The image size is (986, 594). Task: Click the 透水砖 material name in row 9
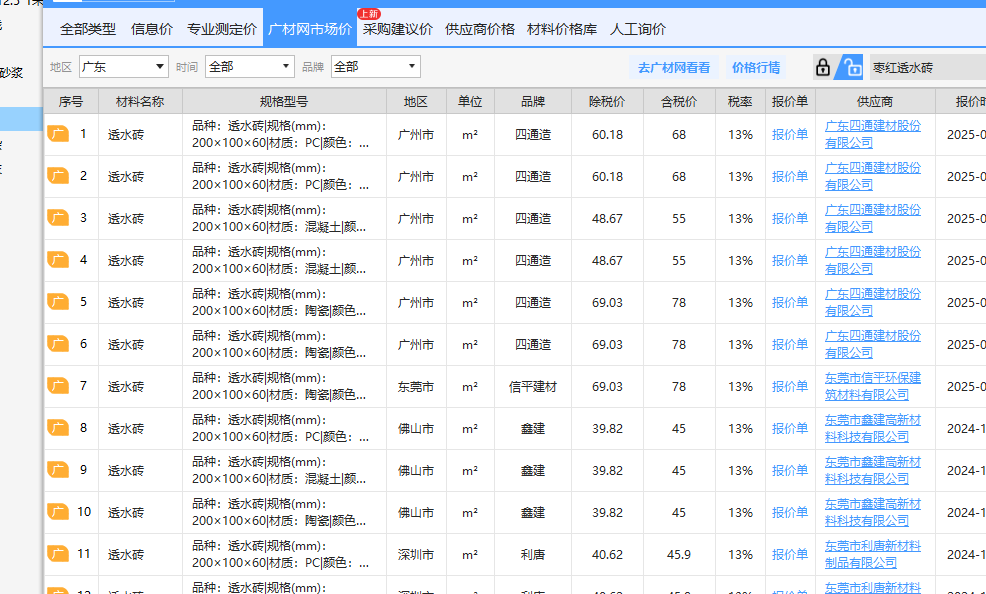[x=126, y=470]
